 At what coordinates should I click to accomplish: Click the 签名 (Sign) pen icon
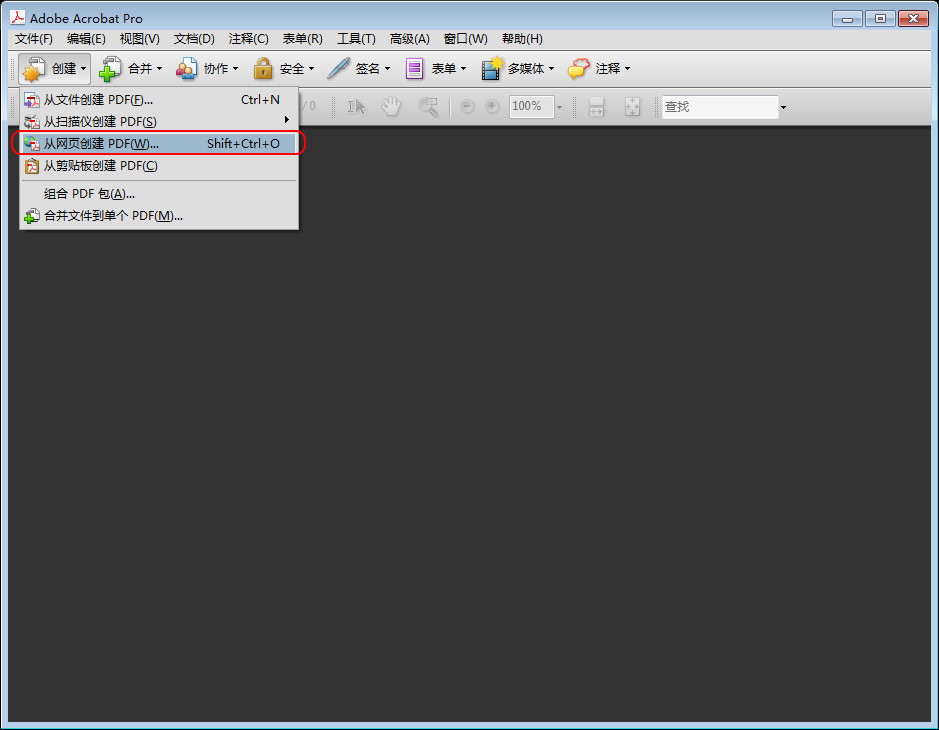pos(338,68)
